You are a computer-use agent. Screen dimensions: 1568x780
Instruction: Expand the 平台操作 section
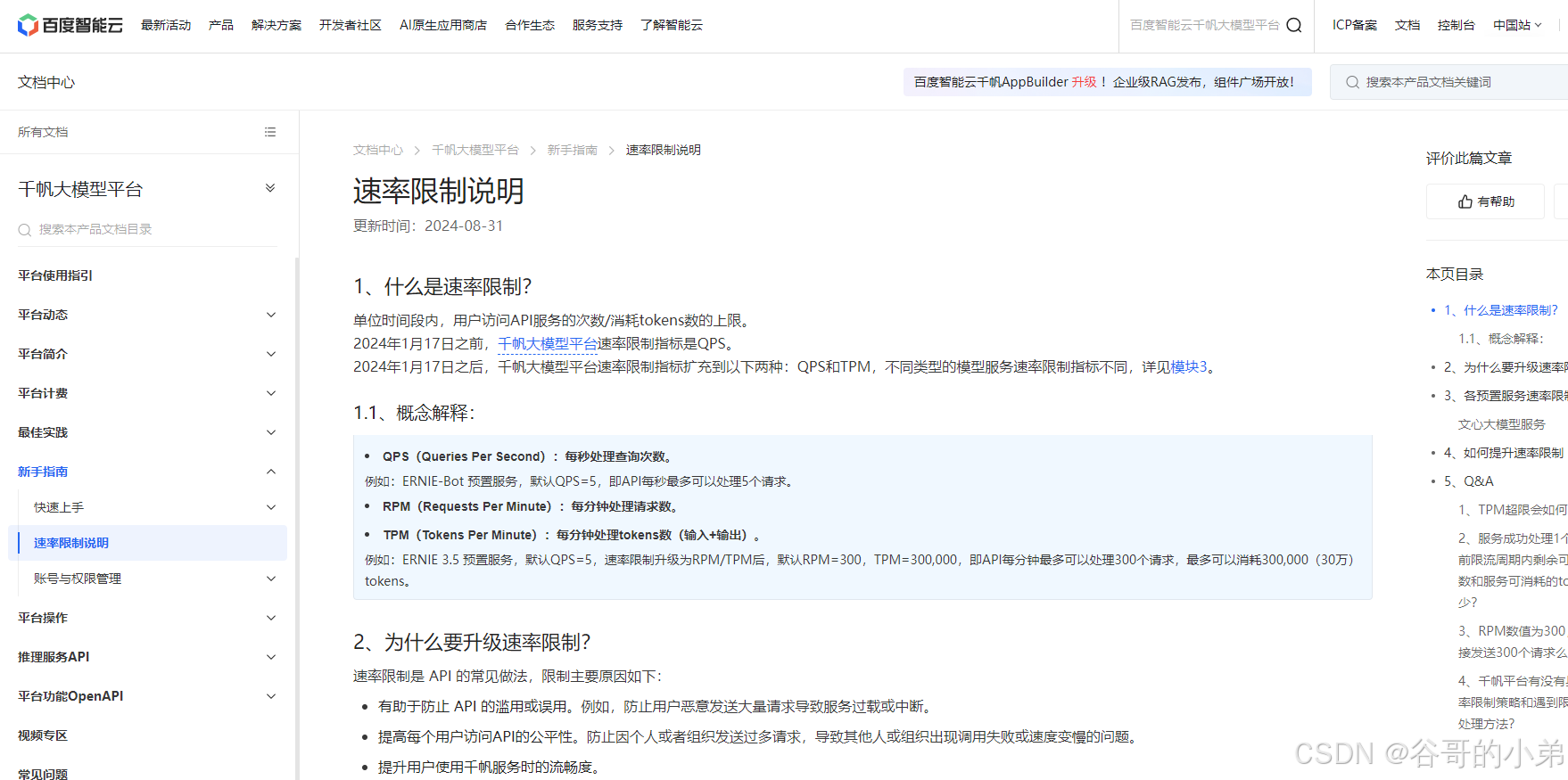point(271,618)
